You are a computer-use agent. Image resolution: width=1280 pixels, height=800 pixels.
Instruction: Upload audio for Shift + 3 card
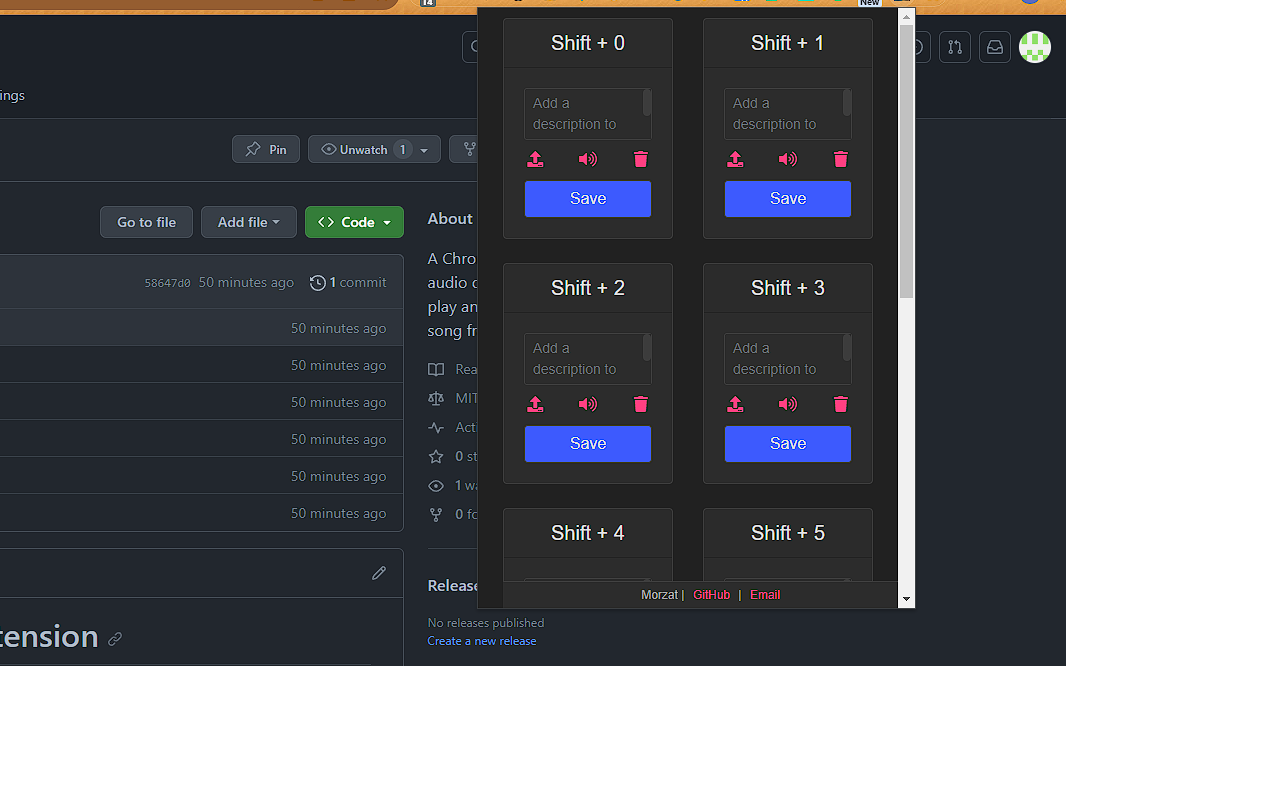tap(735, 404)
